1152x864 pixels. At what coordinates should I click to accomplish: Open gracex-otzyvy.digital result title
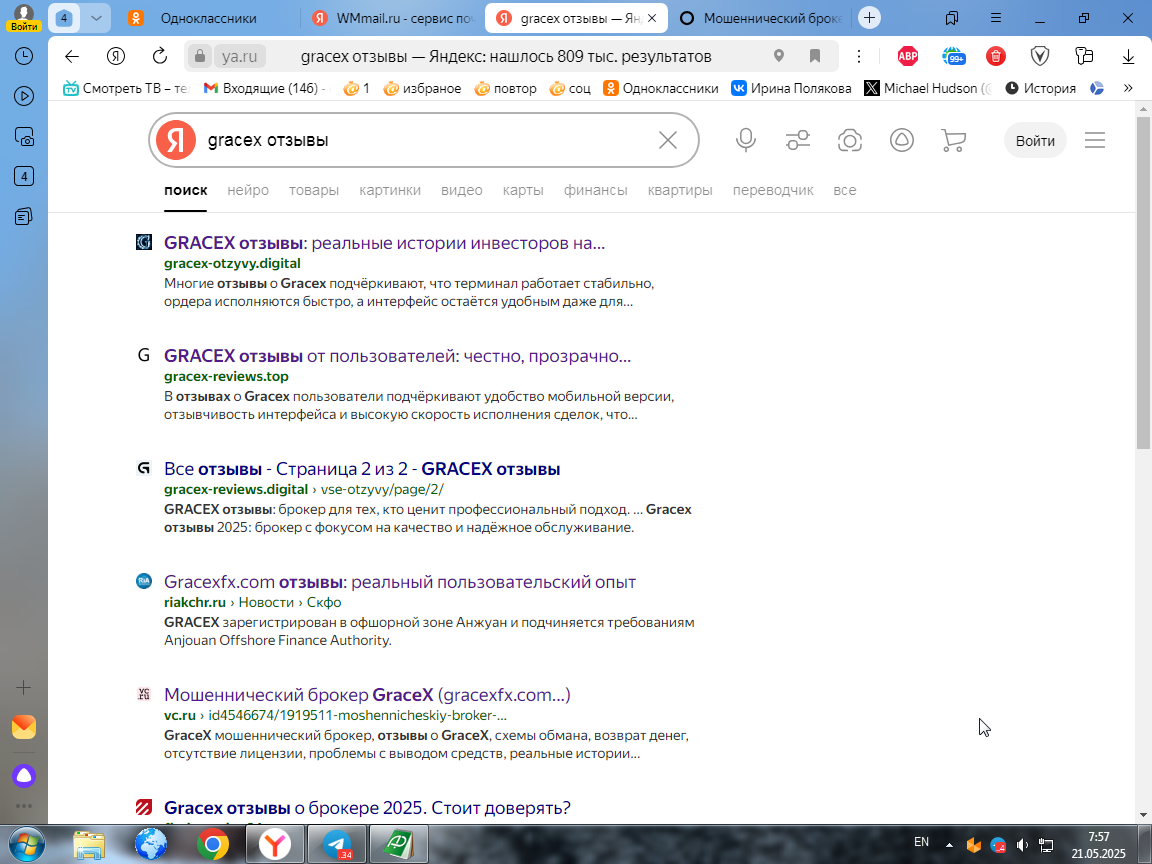point(384,242)
